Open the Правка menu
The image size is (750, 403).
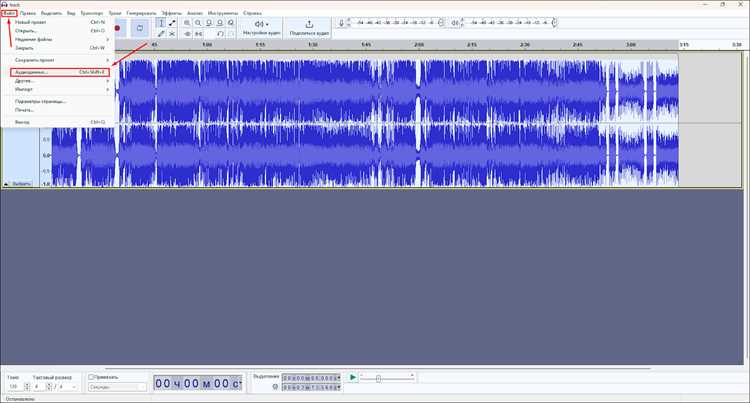point(28,13)
